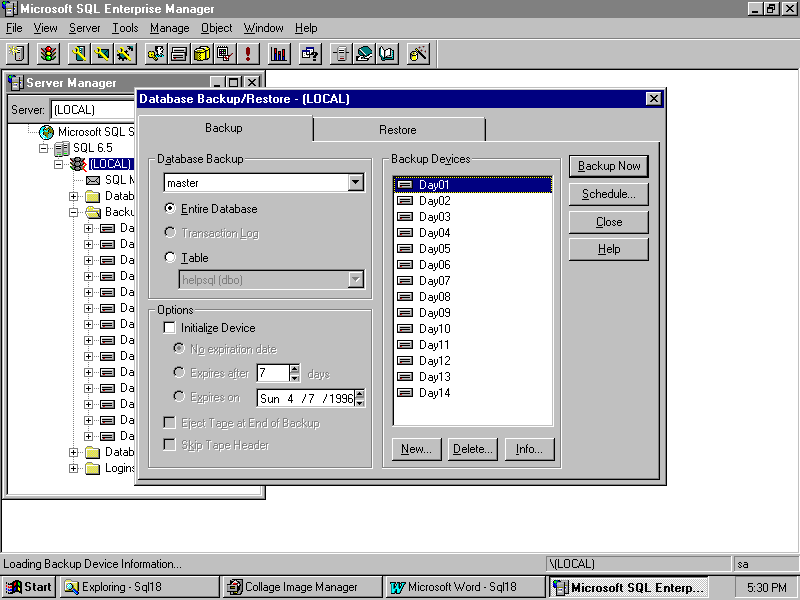This screenshot has height=600, width=800.
Task: Choose the Table radio button
Action: click(170, 258)
